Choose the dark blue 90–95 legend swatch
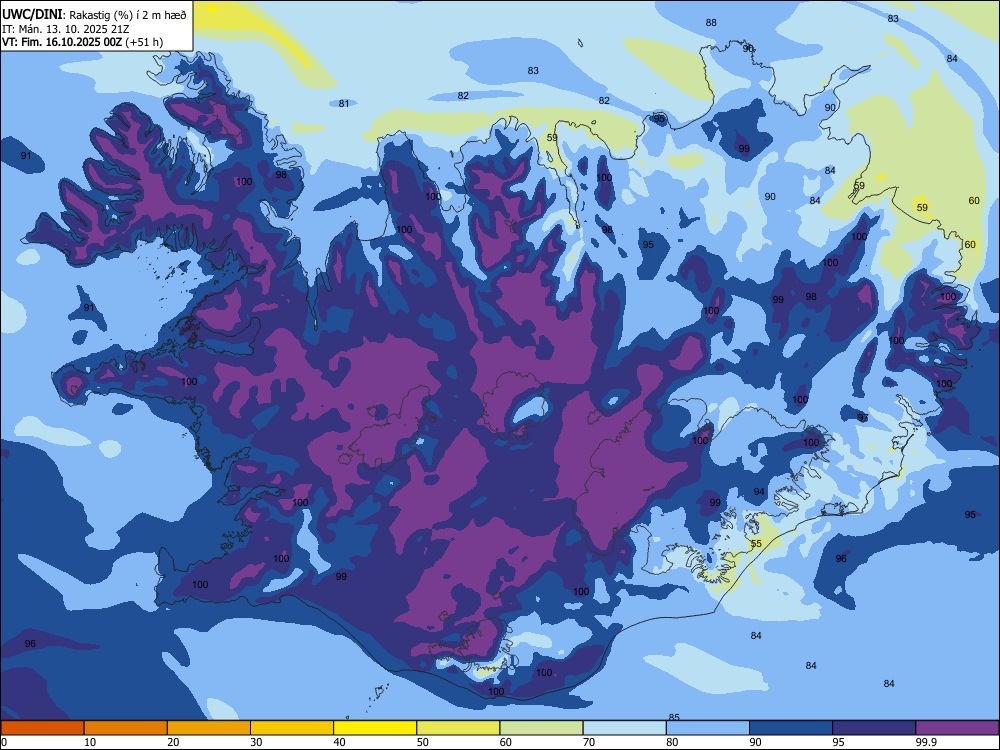Image resolution: width=1000 pixels, height=750 pixels. 791,728
